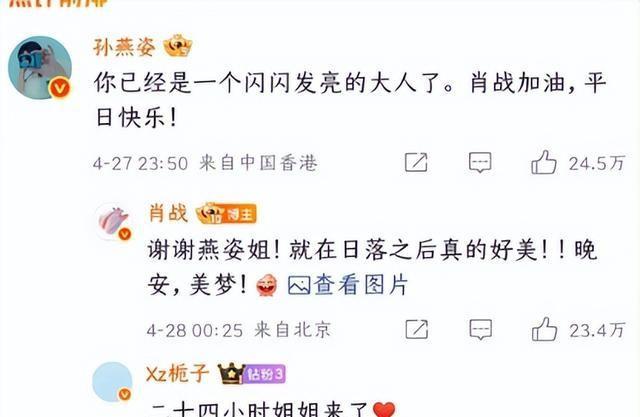Viewport: 640px width, 417px height.
Task: Open username 孙燕姿
Action: [x=124, y=47]
